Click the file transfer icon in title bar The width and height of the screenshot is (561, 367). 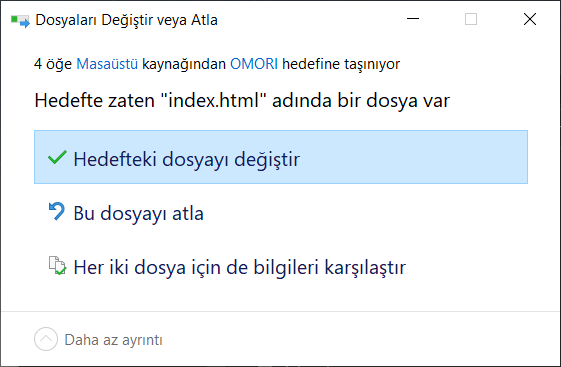(x=20, y=20)
